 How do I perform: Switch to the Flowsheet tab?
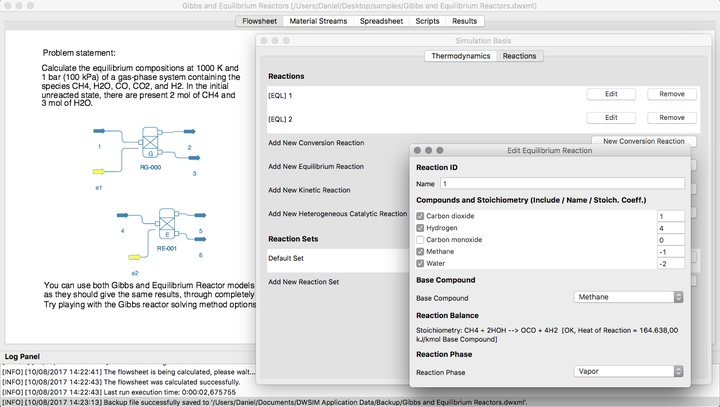(x=259, y=21)
